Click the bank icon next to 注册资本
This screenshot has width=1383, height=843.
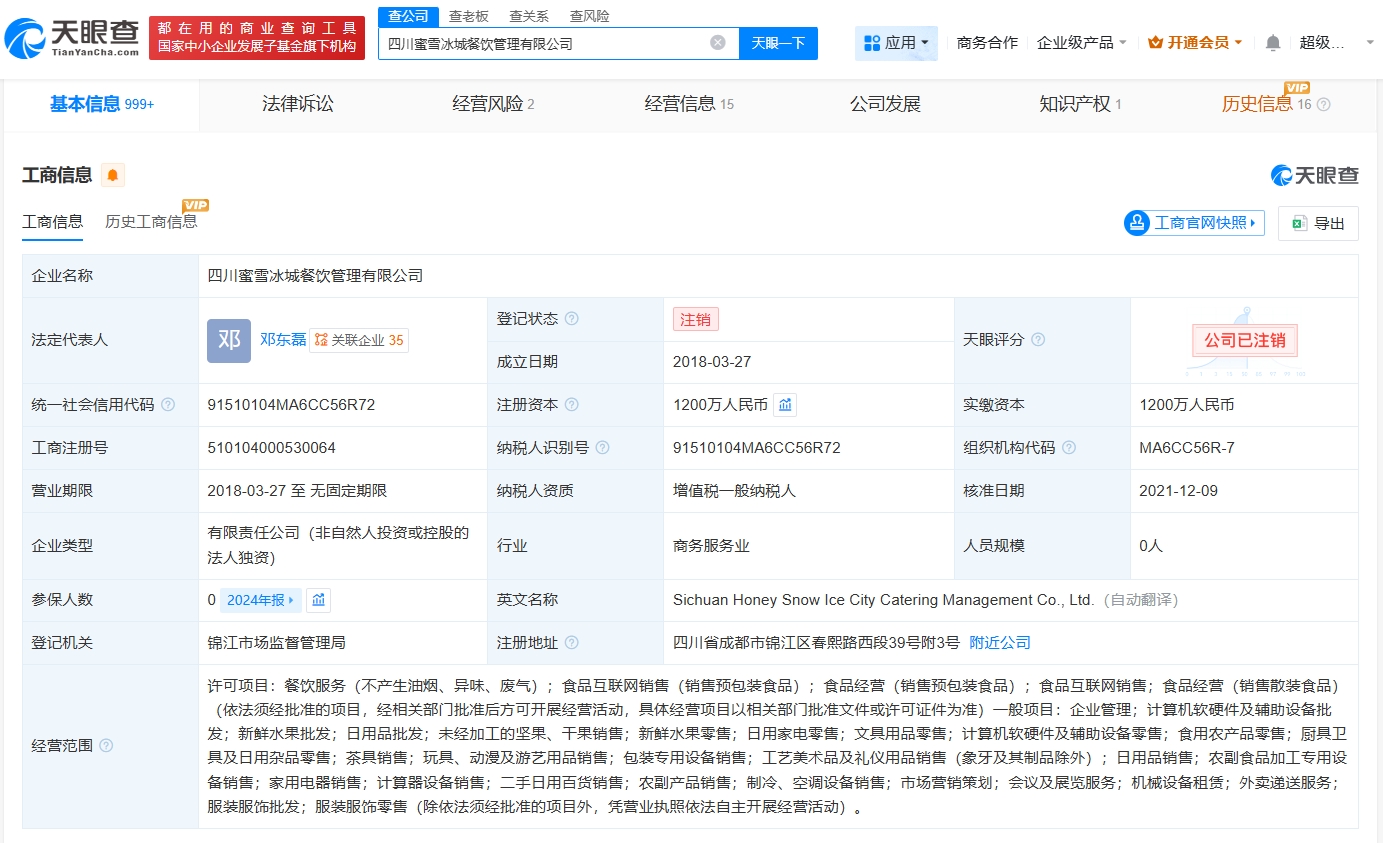(x=784, y=404)
